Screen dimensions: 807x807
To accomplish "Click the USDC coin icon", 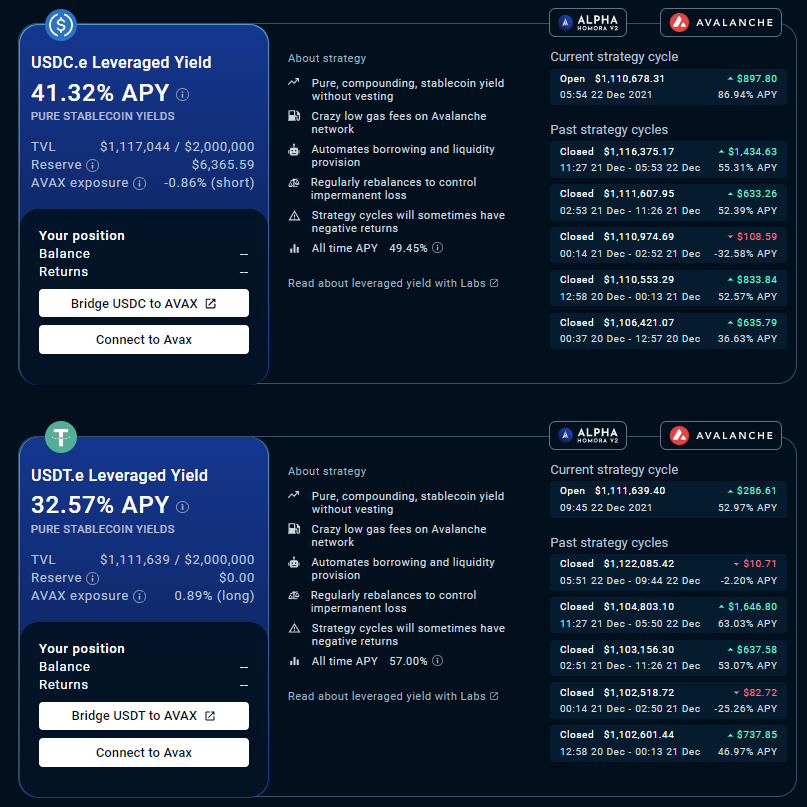I will tap(61, 24).
